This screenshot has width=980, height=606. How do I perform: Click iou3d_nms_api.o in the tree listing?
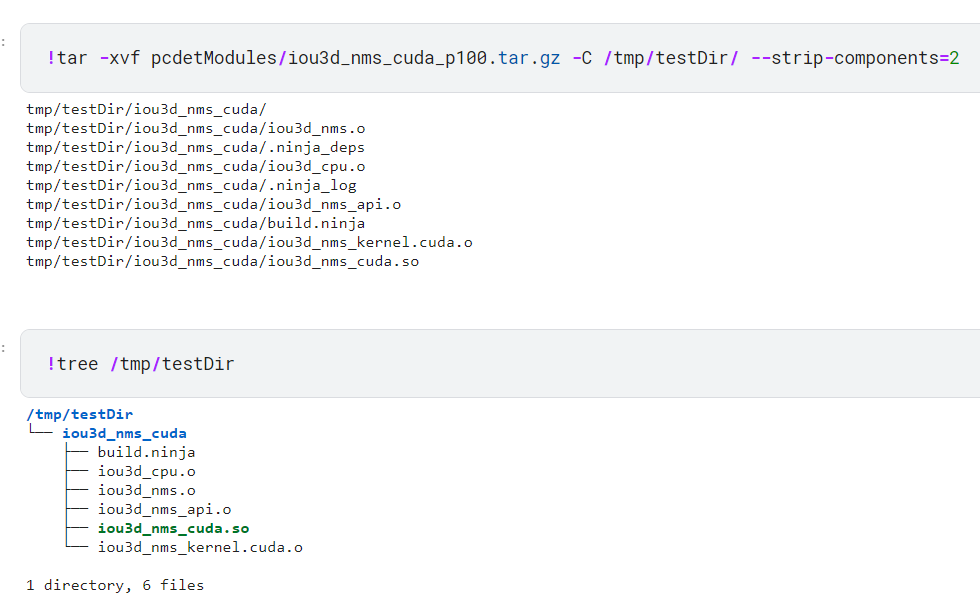[x=164, y=509]
